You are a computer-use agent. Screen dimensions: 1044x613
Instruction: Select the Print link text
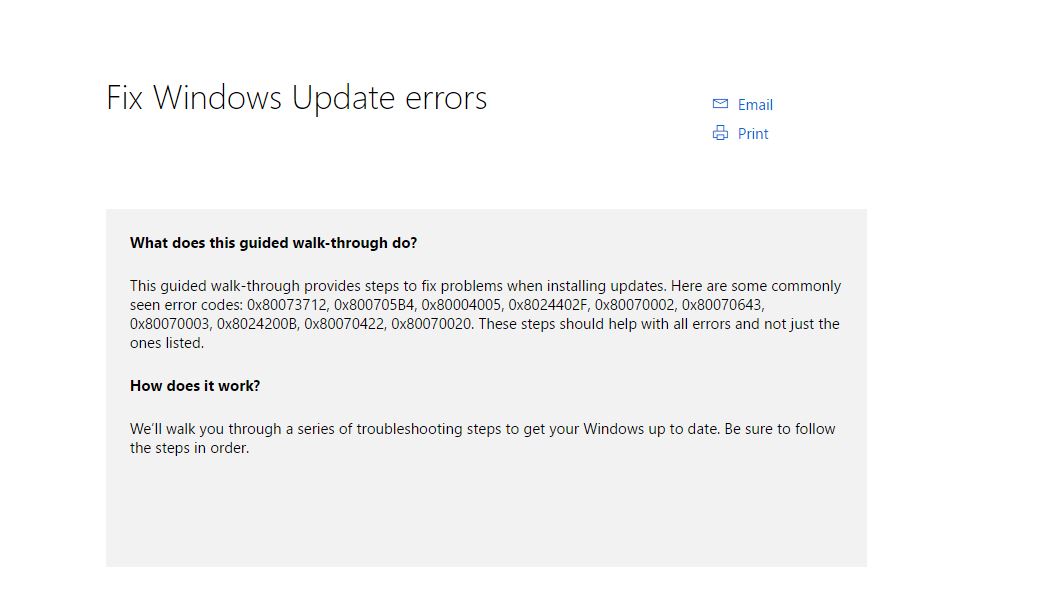coord(753,133)
